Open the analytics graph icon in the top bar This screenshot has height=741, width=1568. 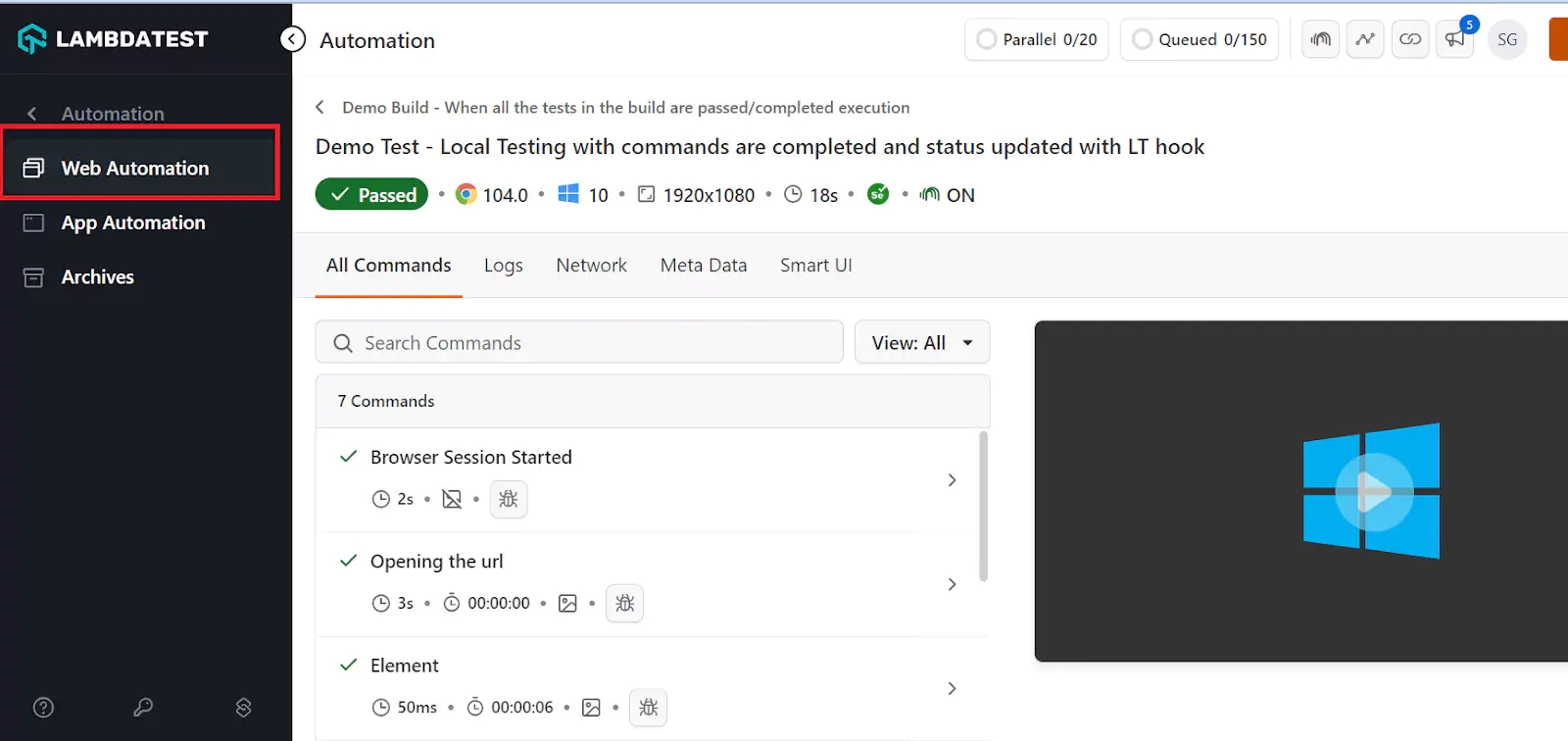point(1365,39)
